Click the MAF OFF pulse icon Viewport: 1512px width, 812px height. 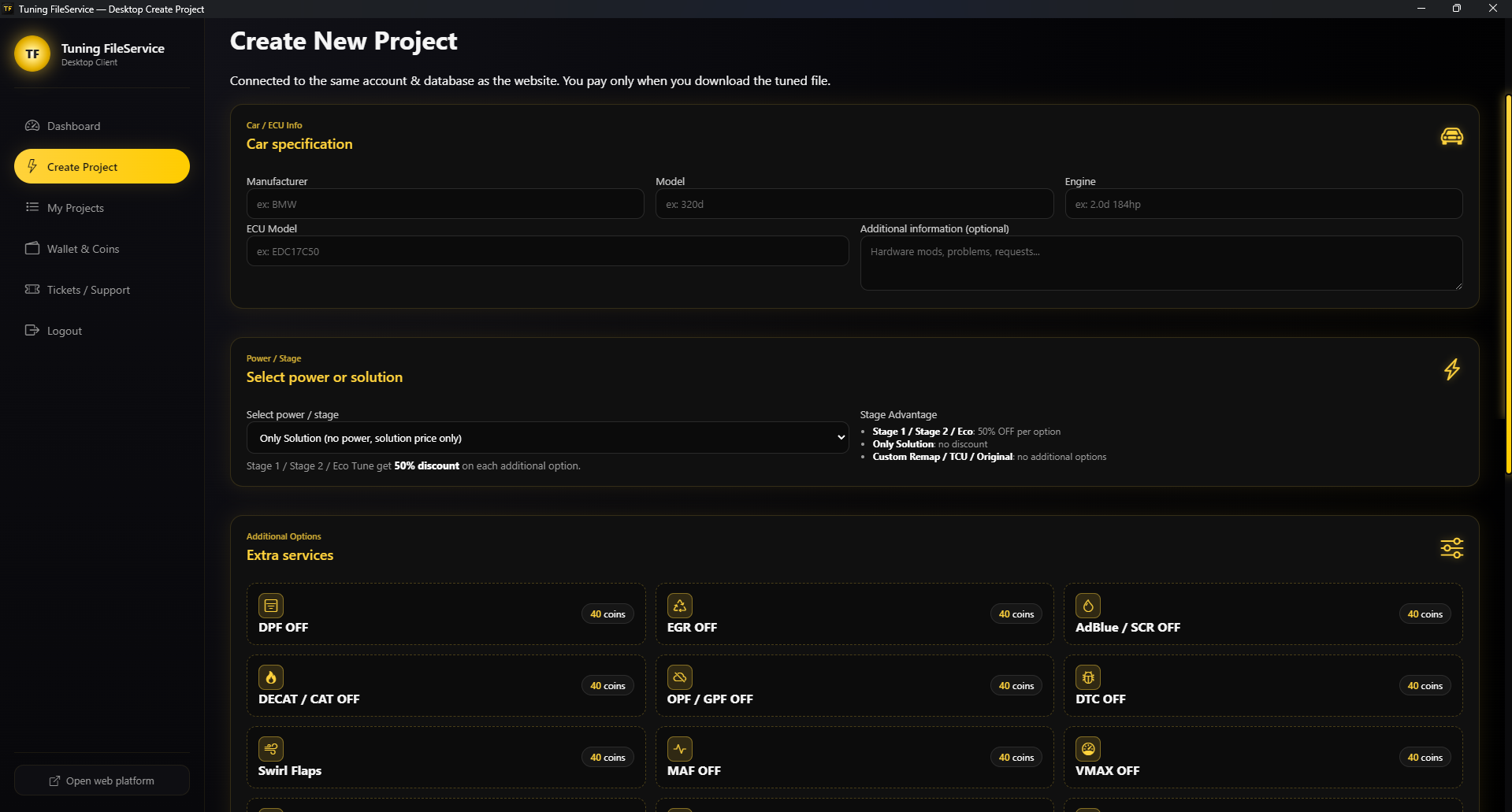pos(679,749)
